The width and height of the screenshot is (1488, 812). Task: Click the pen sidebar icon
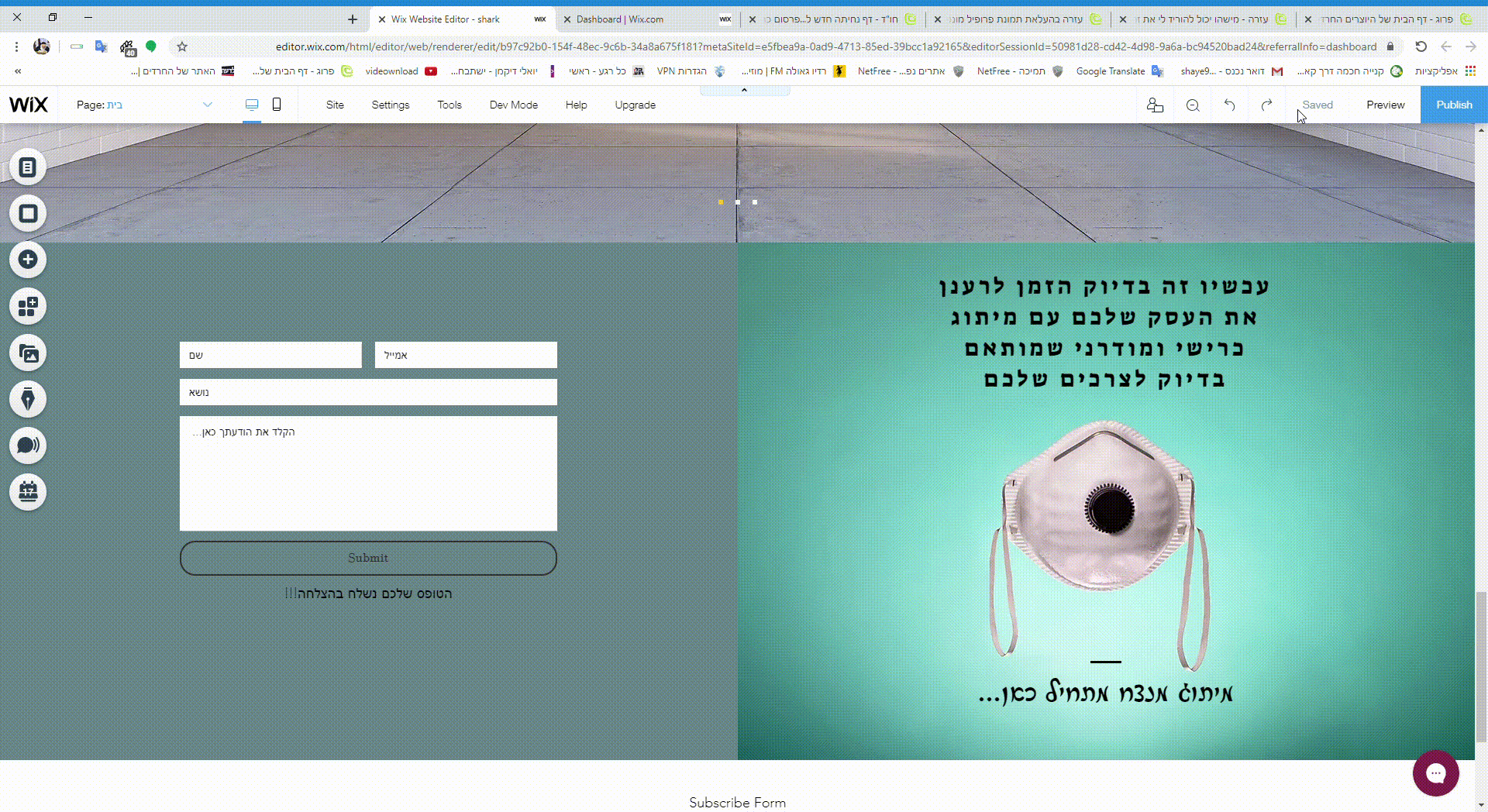(28, 399)
